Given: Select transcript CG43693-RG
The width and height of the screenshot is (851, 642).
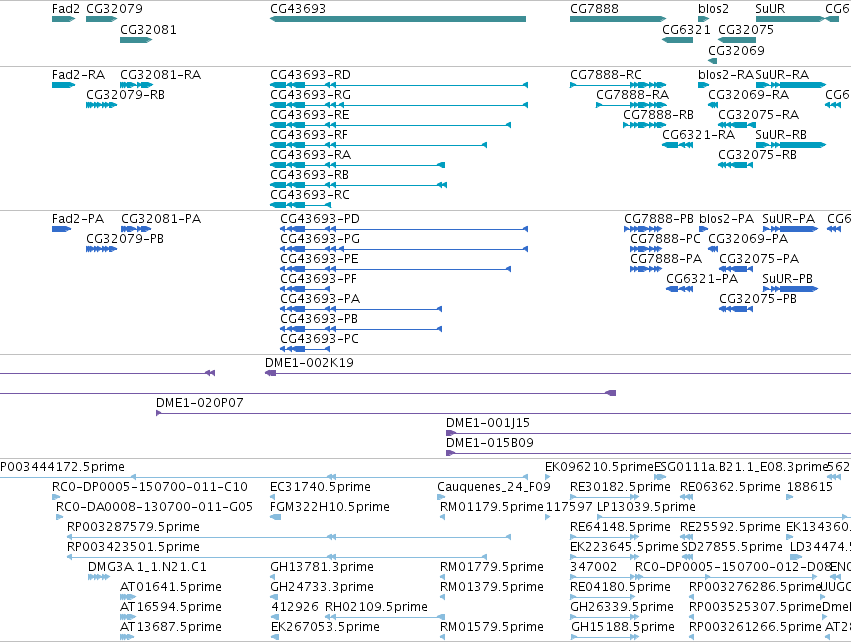Looking at the screenshot, I should click(399, 105).
